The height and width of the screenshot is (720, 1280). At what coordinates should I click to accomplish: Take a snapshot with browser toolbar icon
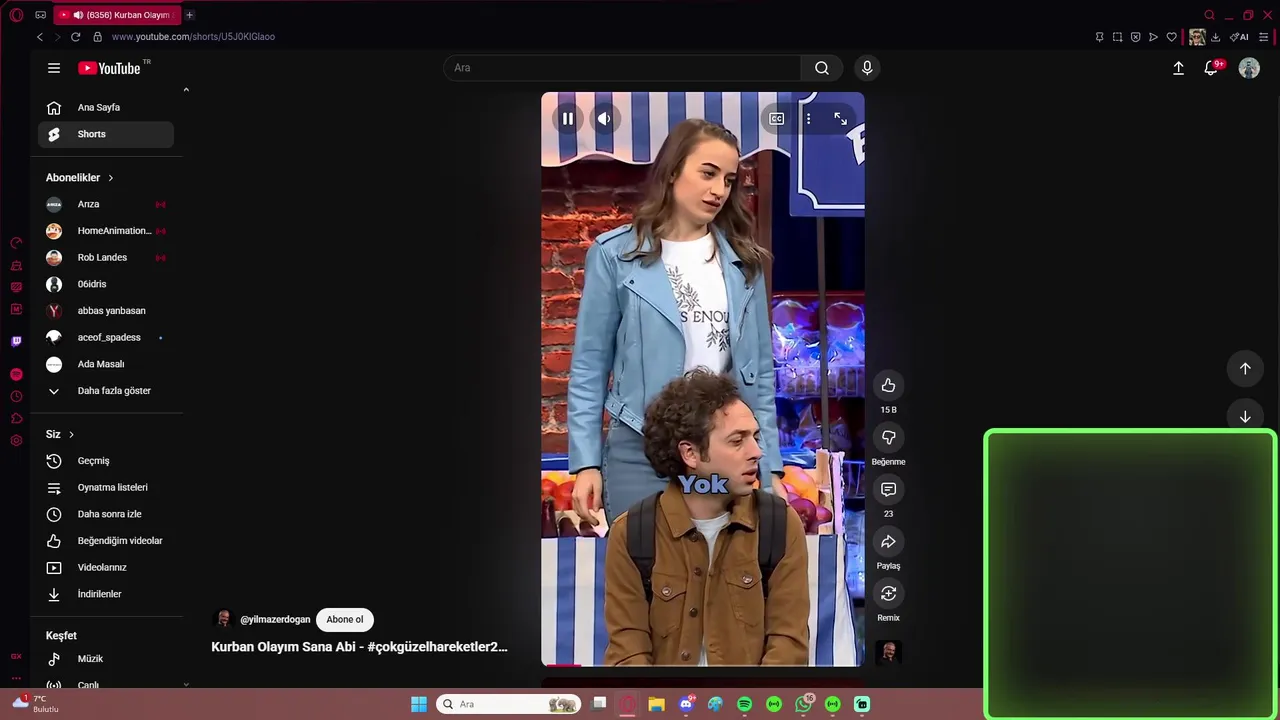click(x=1117, y=37)
